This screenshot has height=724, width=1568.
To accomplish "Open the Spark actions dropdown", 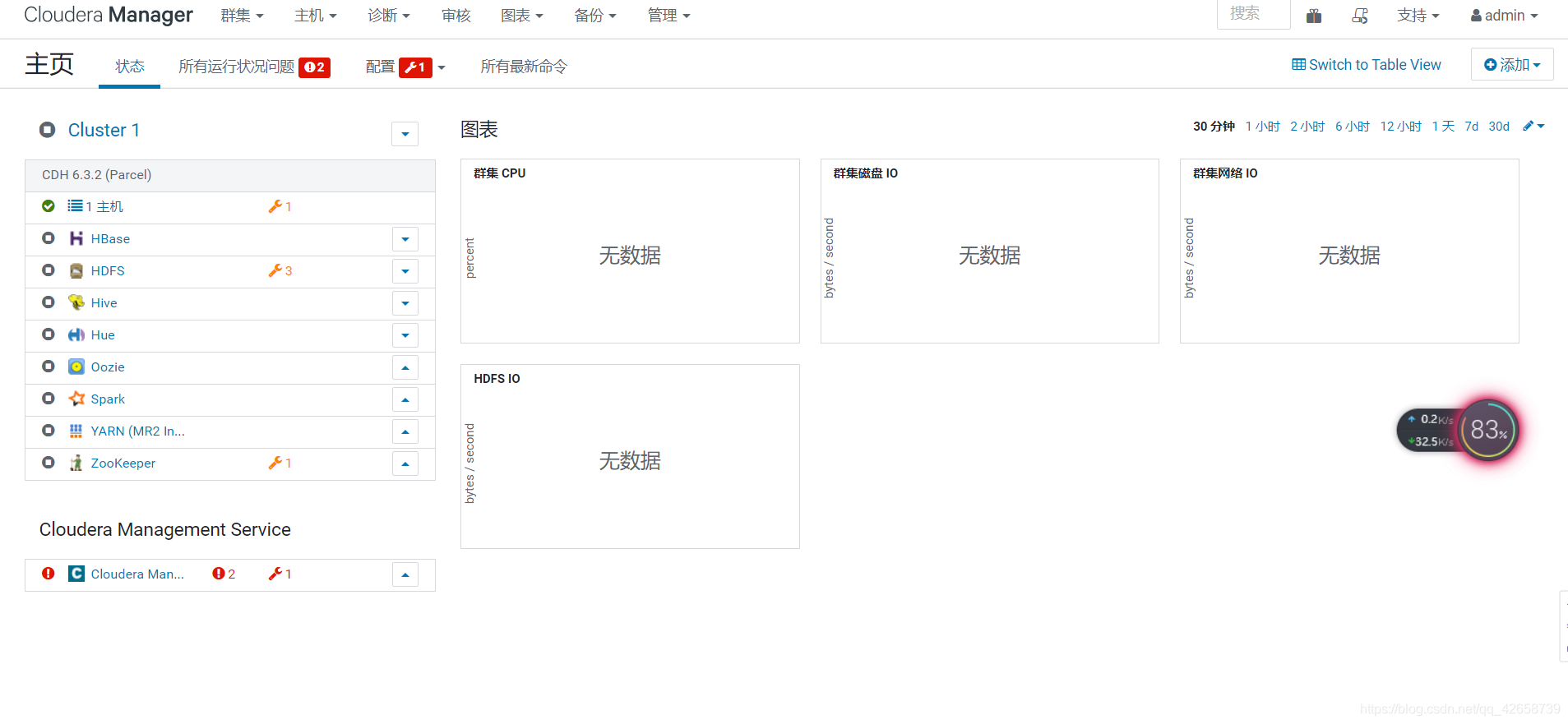I will [x=405, y=399].
